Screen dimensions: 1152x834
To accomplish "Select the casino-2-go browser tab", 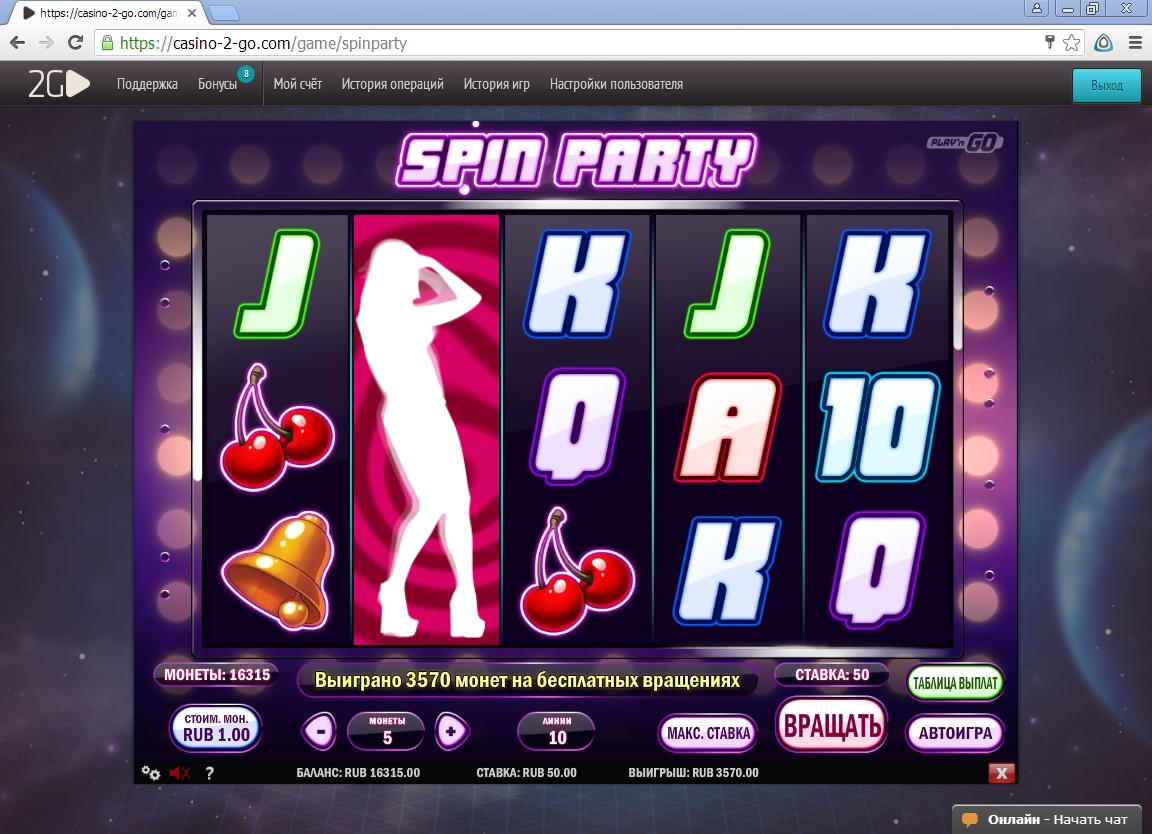I will click(107, 12).
